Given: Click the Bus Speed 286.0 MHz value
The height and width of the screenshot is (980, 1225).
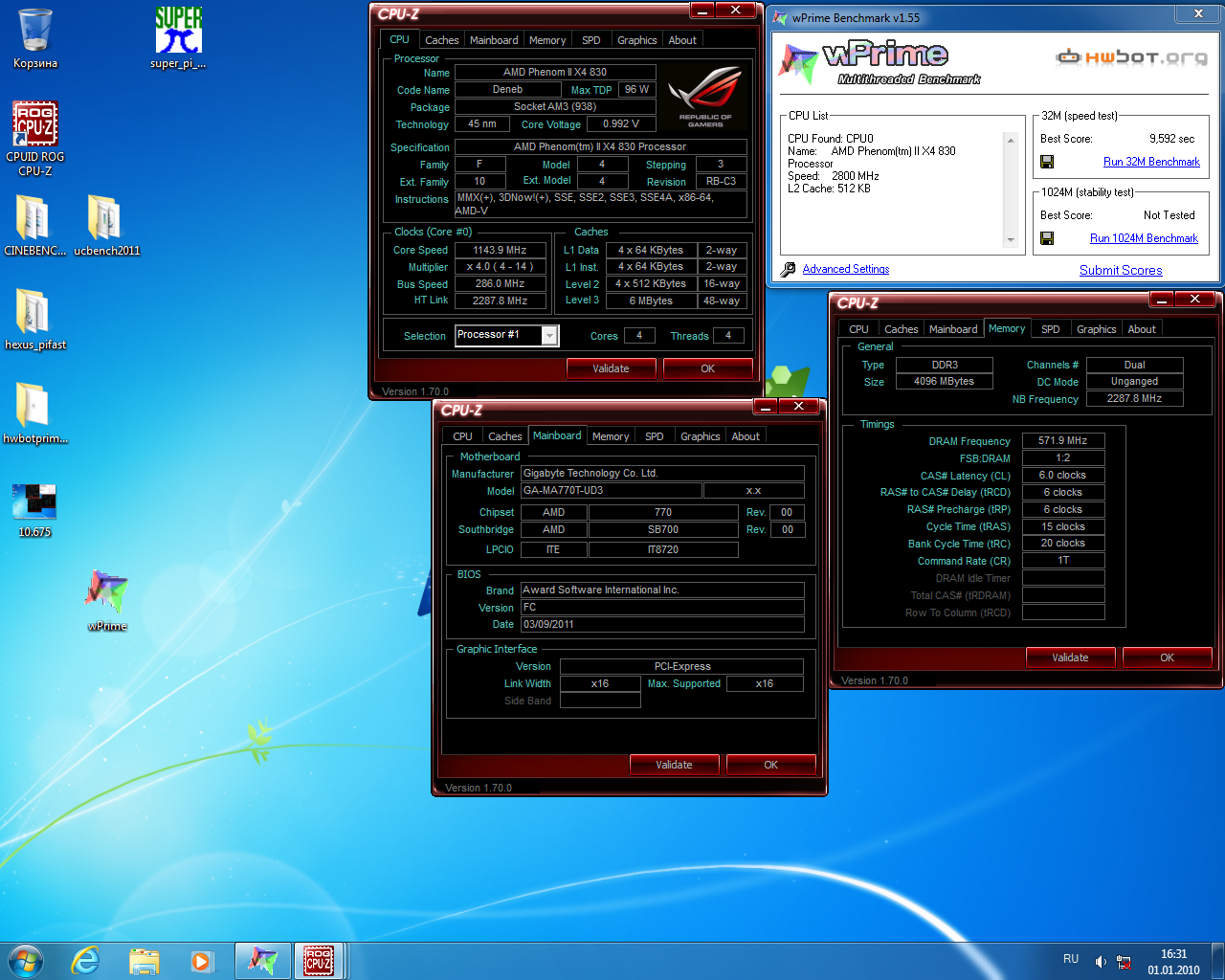Looking at the screenshot, I should 500,284.
